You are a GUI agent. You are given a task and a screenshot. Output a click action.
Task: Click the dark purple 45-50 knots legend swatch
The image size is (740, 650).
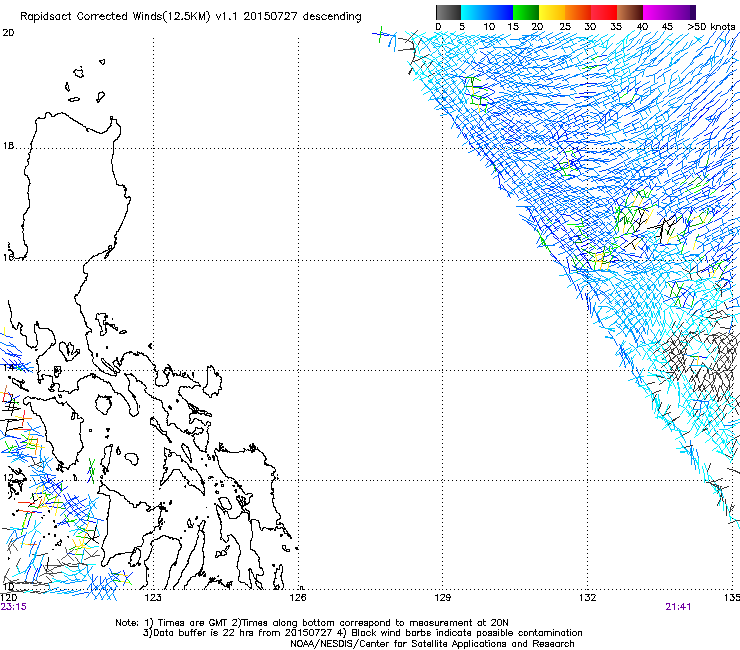(682, 12)
